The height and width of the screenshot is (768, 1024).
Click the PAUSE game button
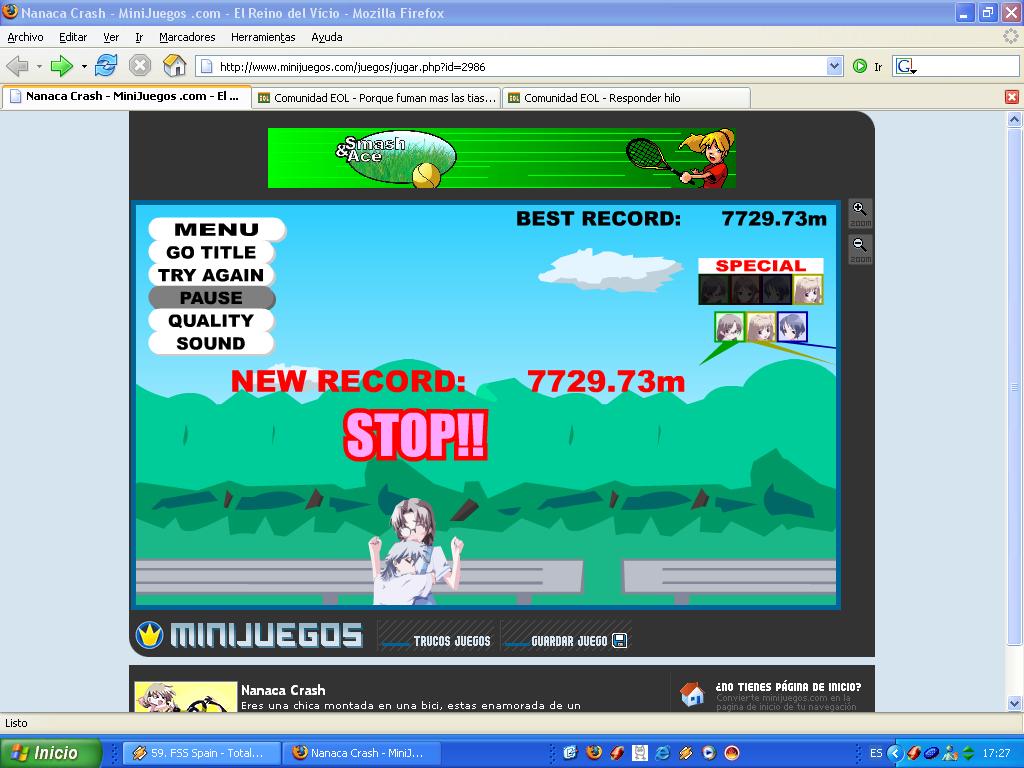(x=212, y=298)
